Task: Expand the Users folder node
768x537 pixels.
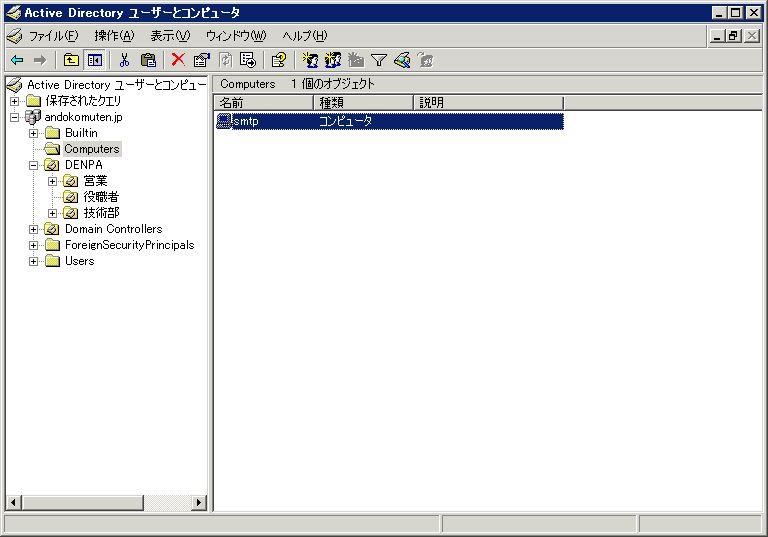Action: pyautogui.click(x=33, y=261)
